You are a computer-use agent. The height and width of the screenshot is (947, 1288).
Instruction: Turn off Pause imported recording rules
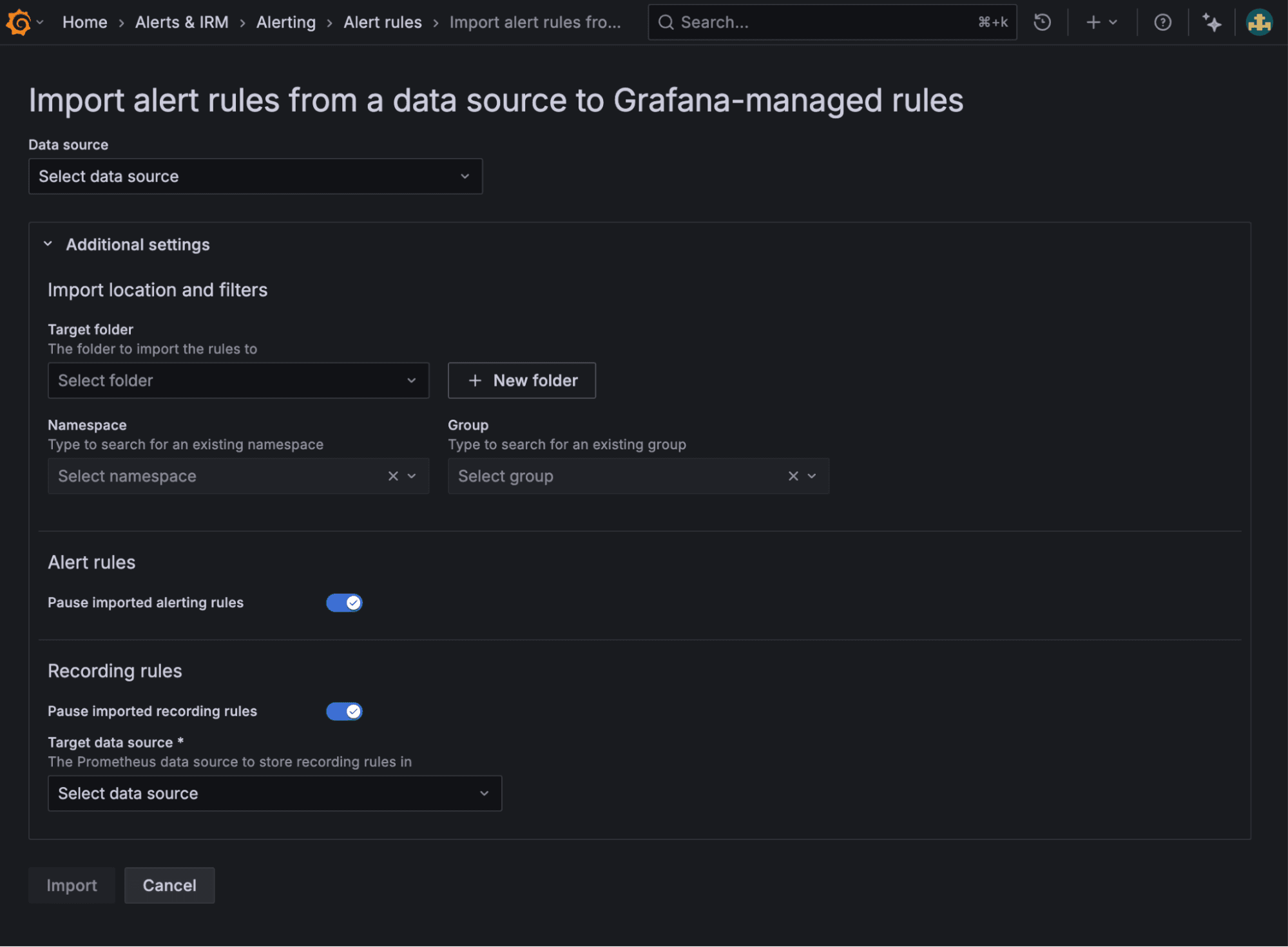(x=345, y=711)
